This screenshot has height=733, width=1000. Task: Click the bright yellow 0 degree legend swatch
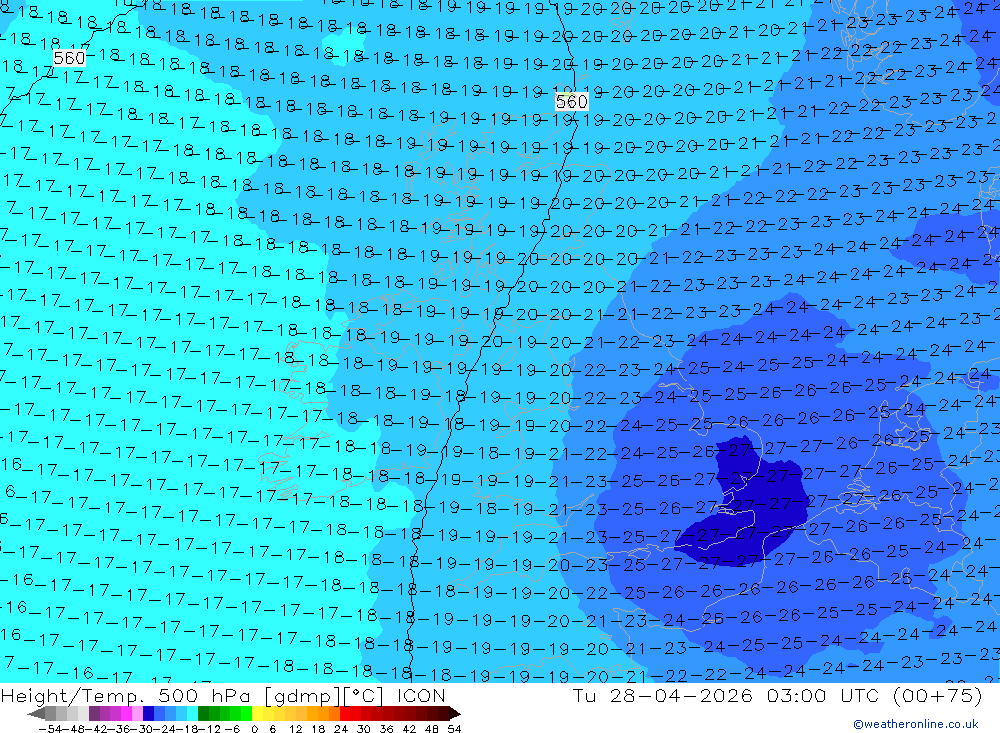coord(258,713)
